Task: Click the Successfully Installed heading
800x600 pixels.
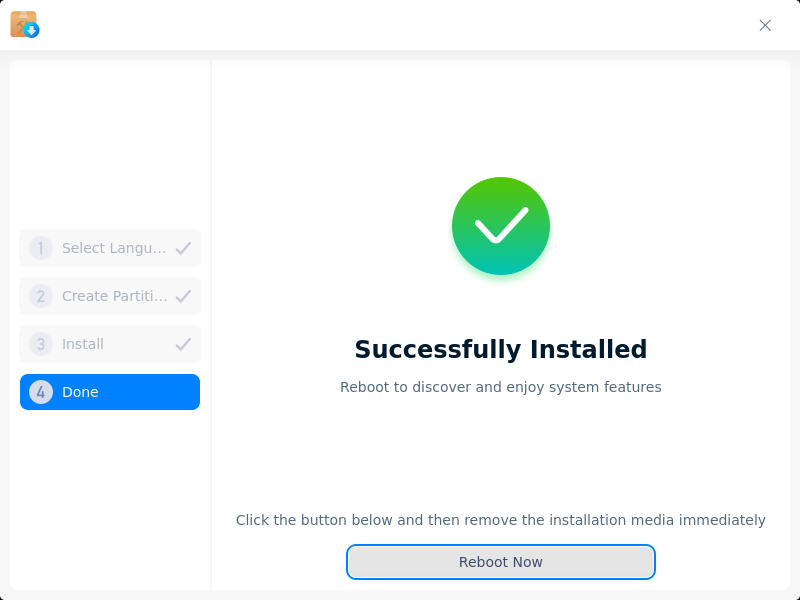Action: [501, 349]
